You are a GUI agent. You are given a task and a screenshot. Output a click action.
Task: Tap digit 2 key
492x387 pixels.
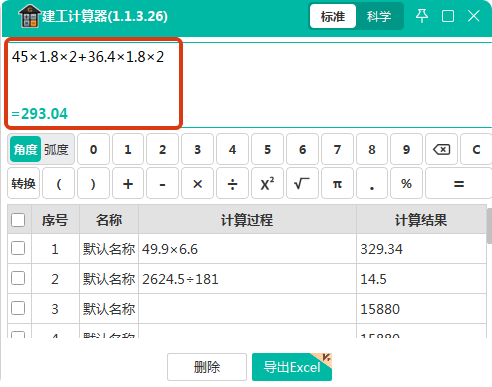[x=162, y=149]
